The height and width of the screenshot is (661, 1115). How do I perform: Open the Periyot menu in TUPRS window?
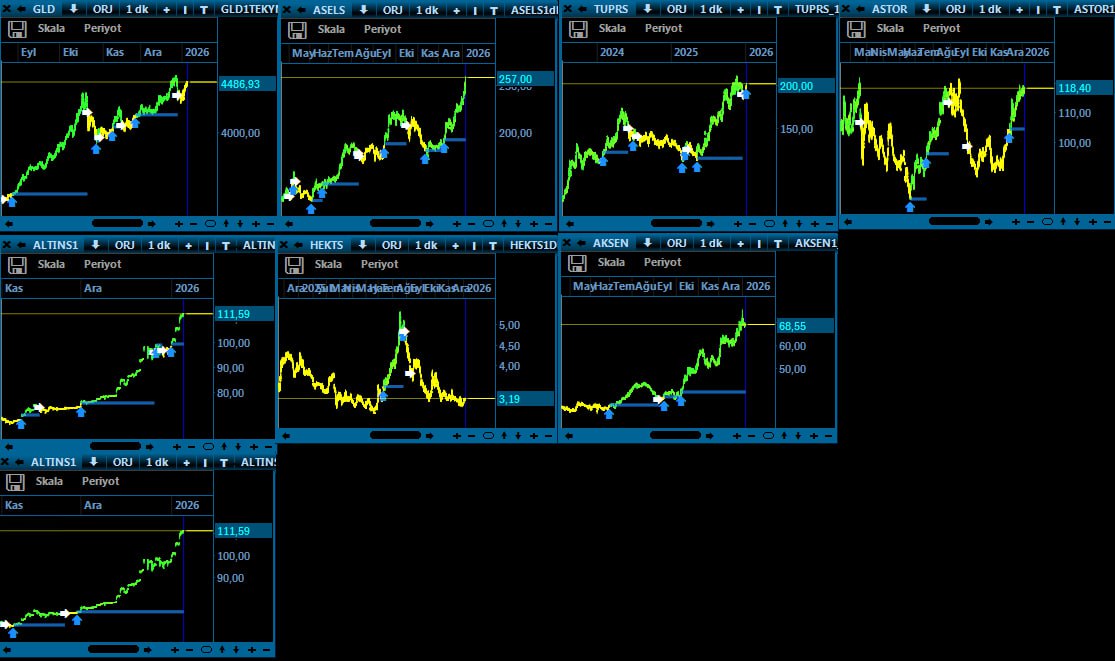(663, 28)
